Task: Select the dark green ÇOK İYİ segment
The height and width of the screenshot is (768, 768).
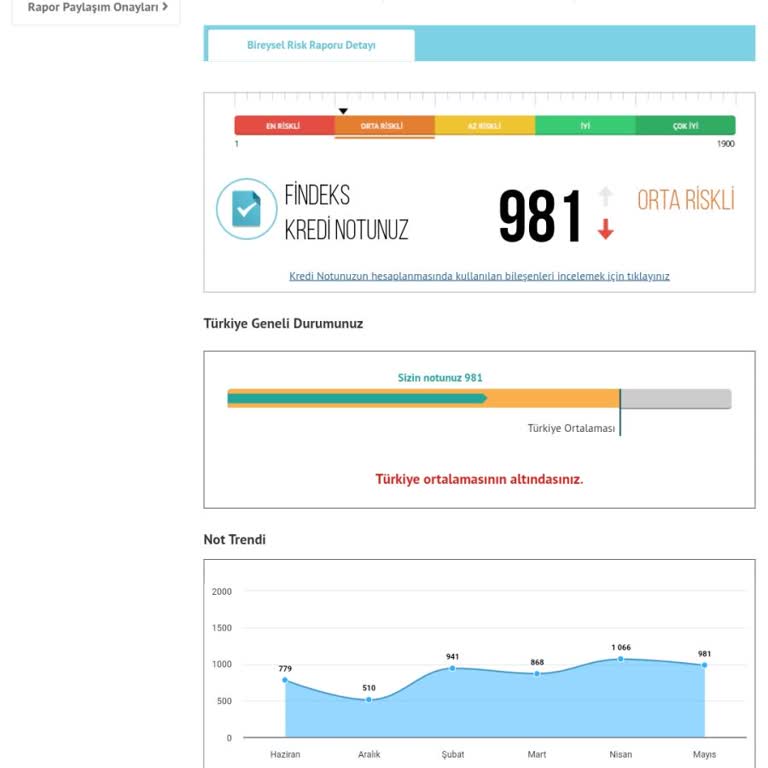Action: (x=685, y=126)
